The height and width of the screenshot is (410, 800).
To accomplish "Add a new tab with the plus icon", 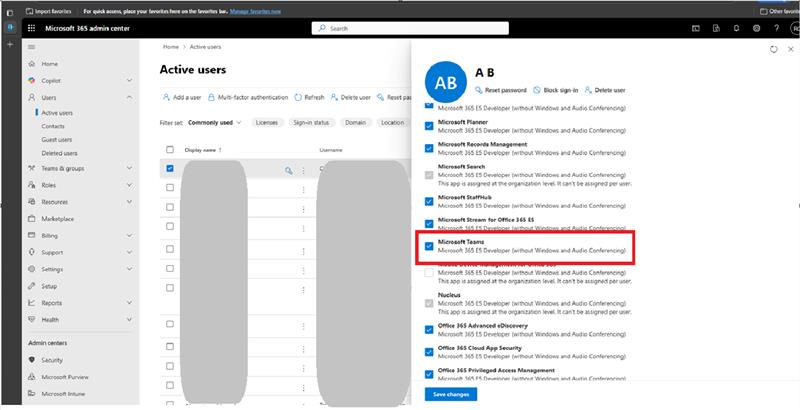I will [x=10, y=44].
